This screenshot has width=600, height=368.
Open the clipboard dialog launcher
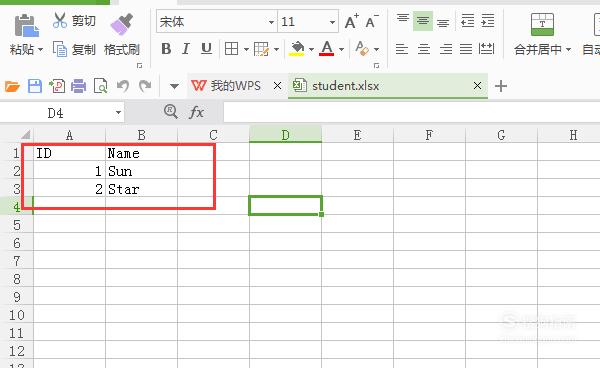click(140, 66)
